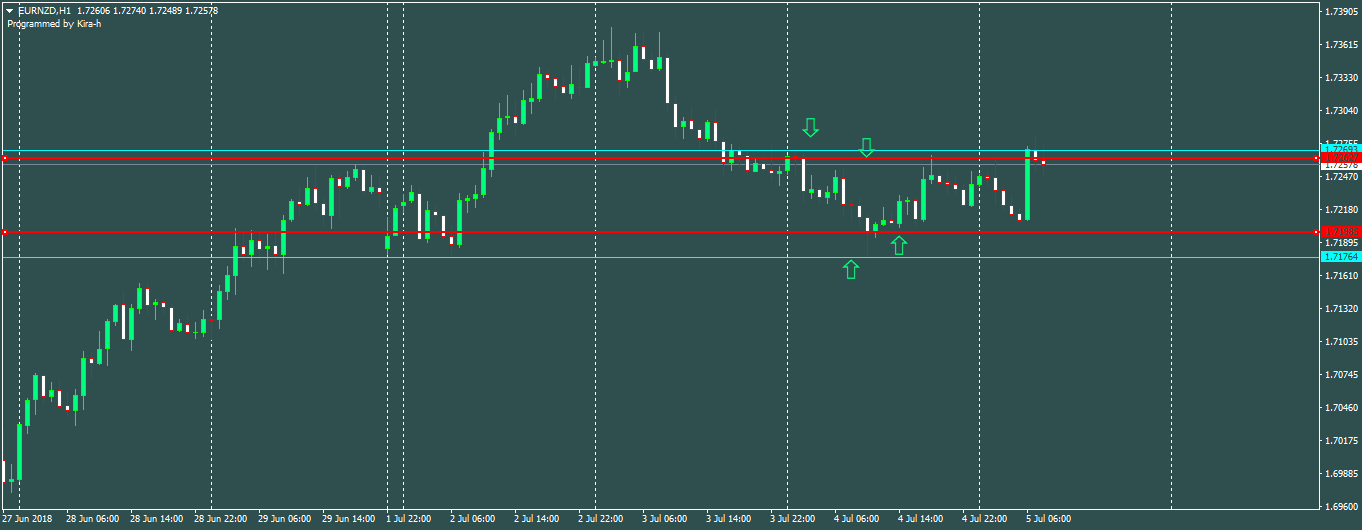Select the lowest green up arrow marker

pos(850,269)
